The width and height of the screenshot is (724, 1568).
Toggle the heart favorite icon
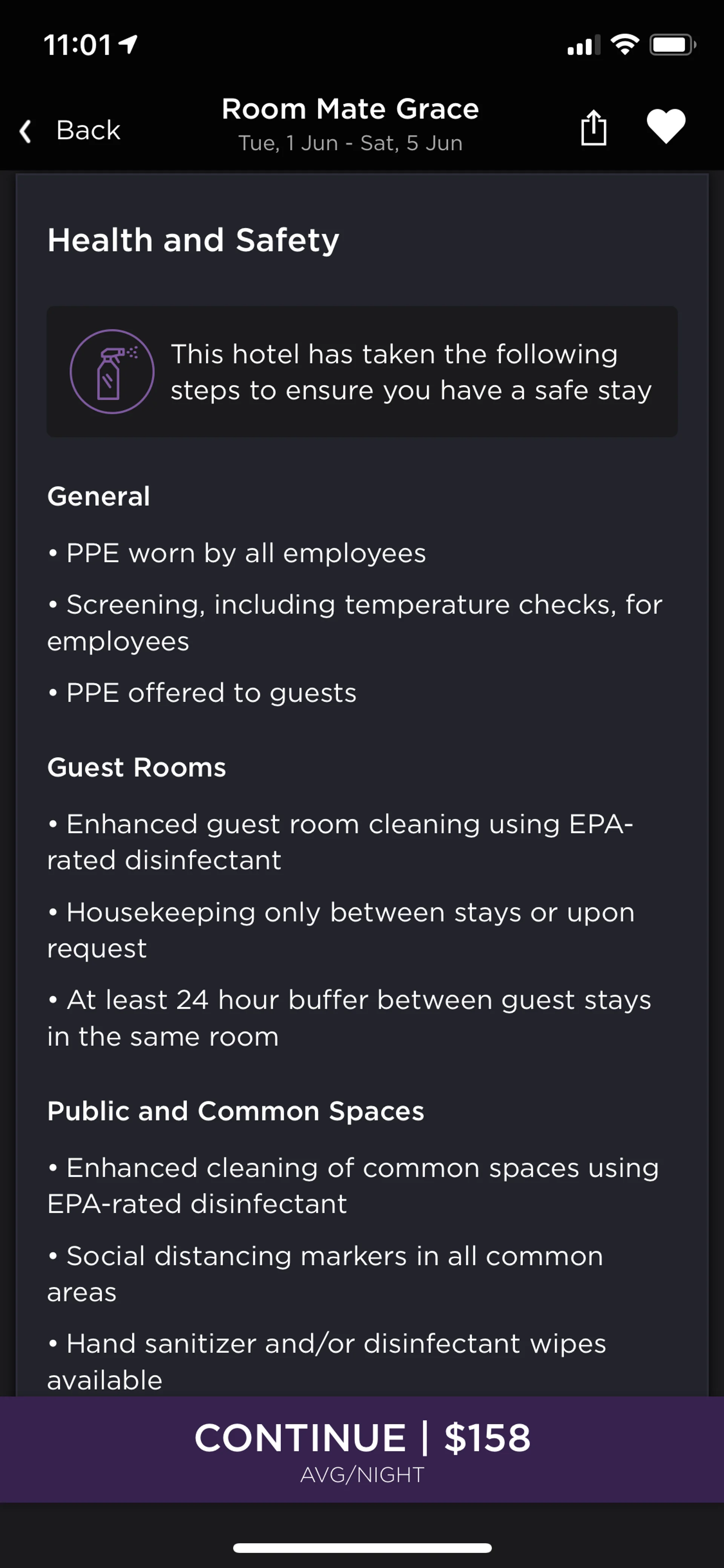click(666, 126)
